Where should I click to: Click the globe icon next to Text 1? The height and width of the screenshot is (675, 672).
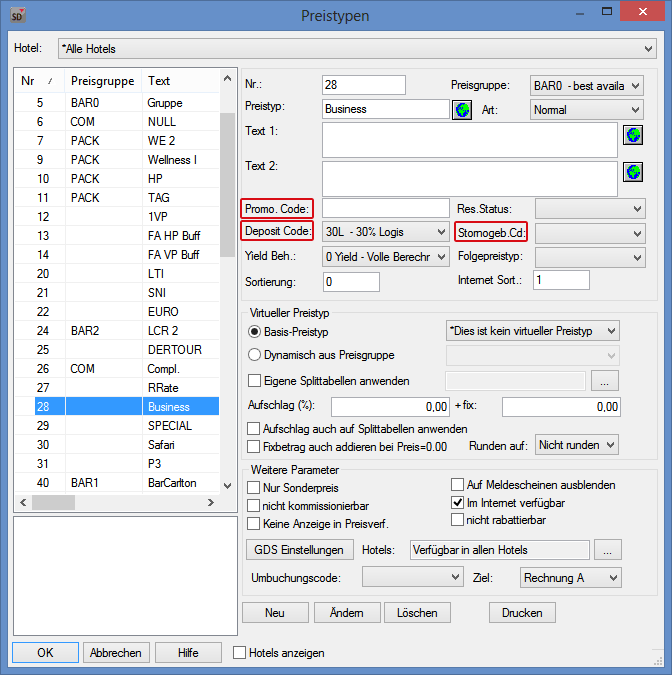click(632, 135)
